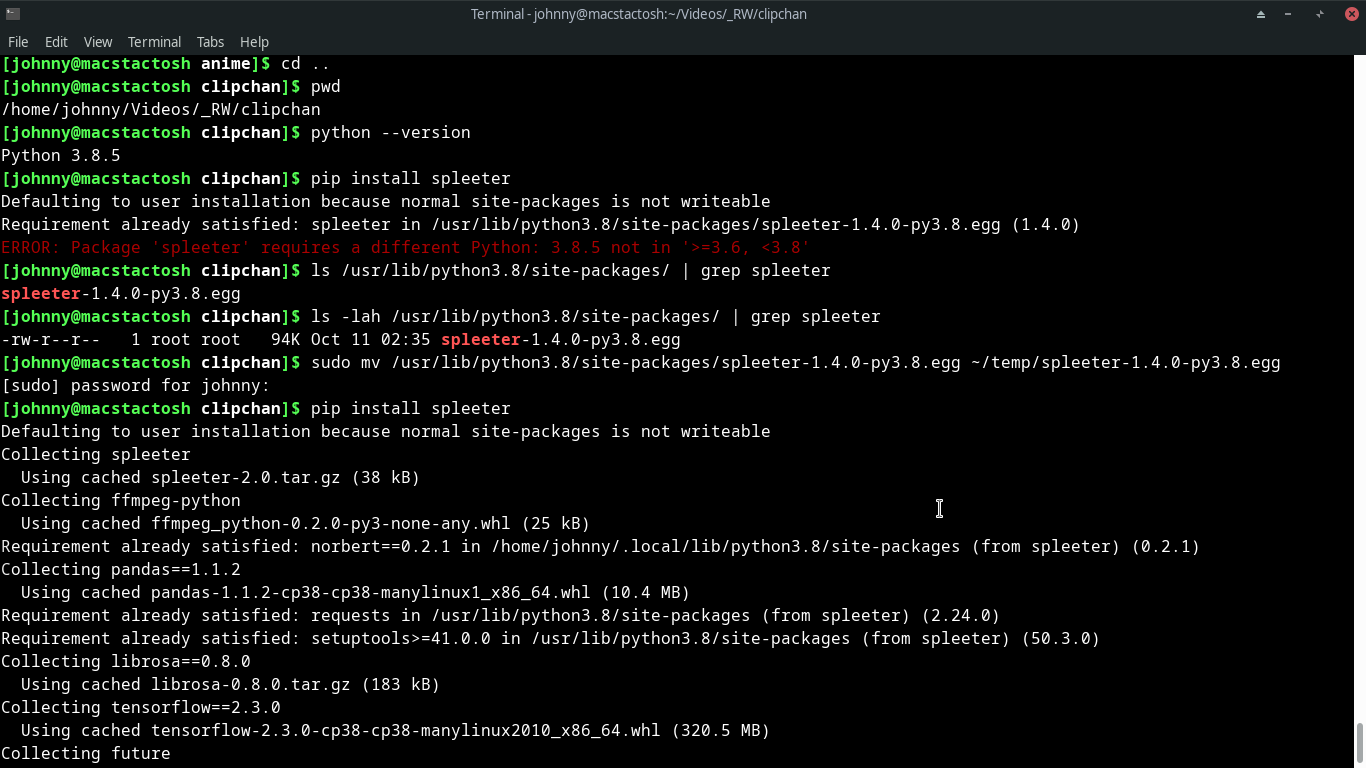The width and height of the screenshot is (1366, 768).
Task: Click the vertical scrollbar thumb
Action: (1360, 744)
